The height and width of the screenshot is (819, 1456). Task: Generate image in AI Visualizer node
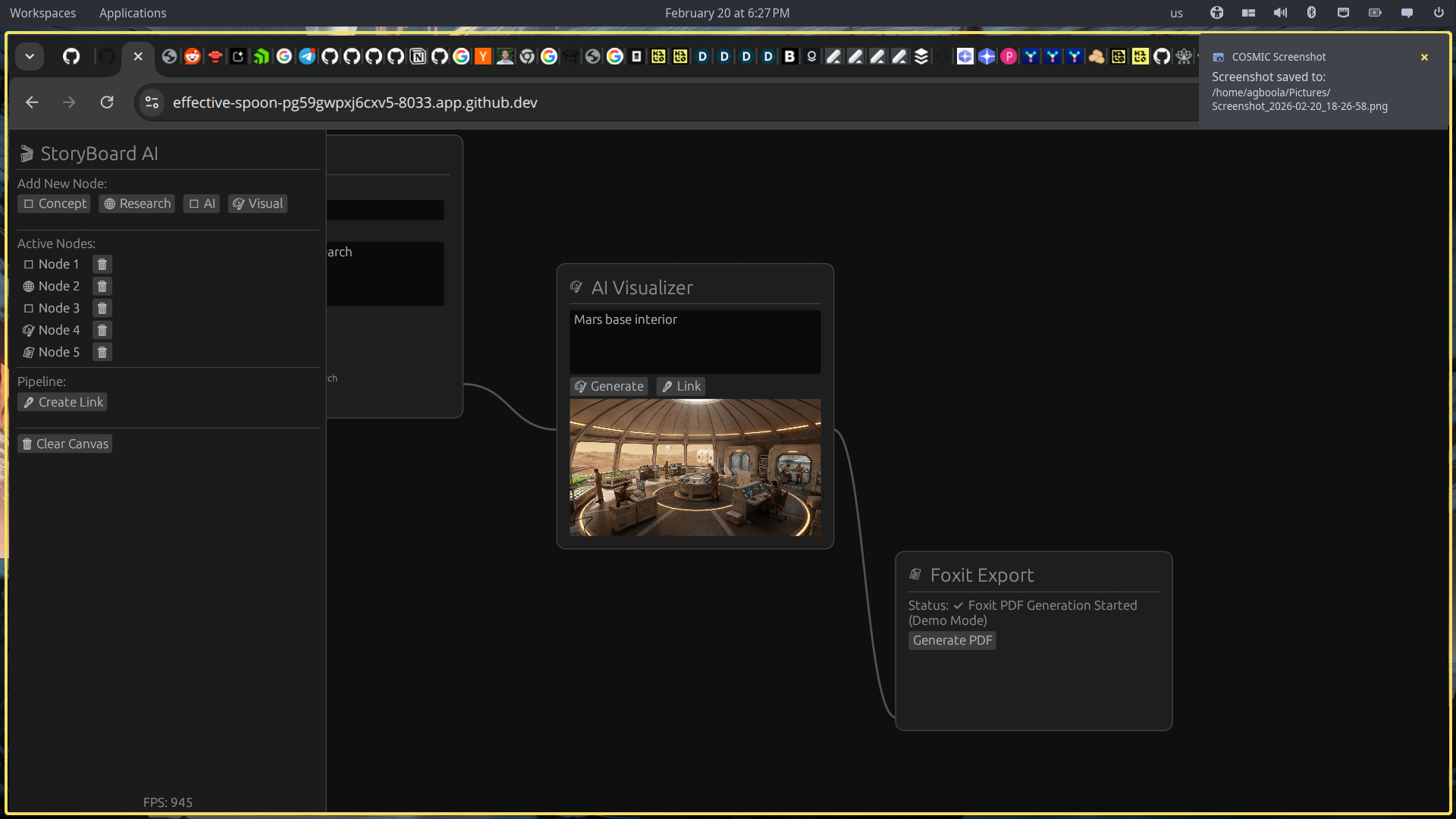coord(608,386)
